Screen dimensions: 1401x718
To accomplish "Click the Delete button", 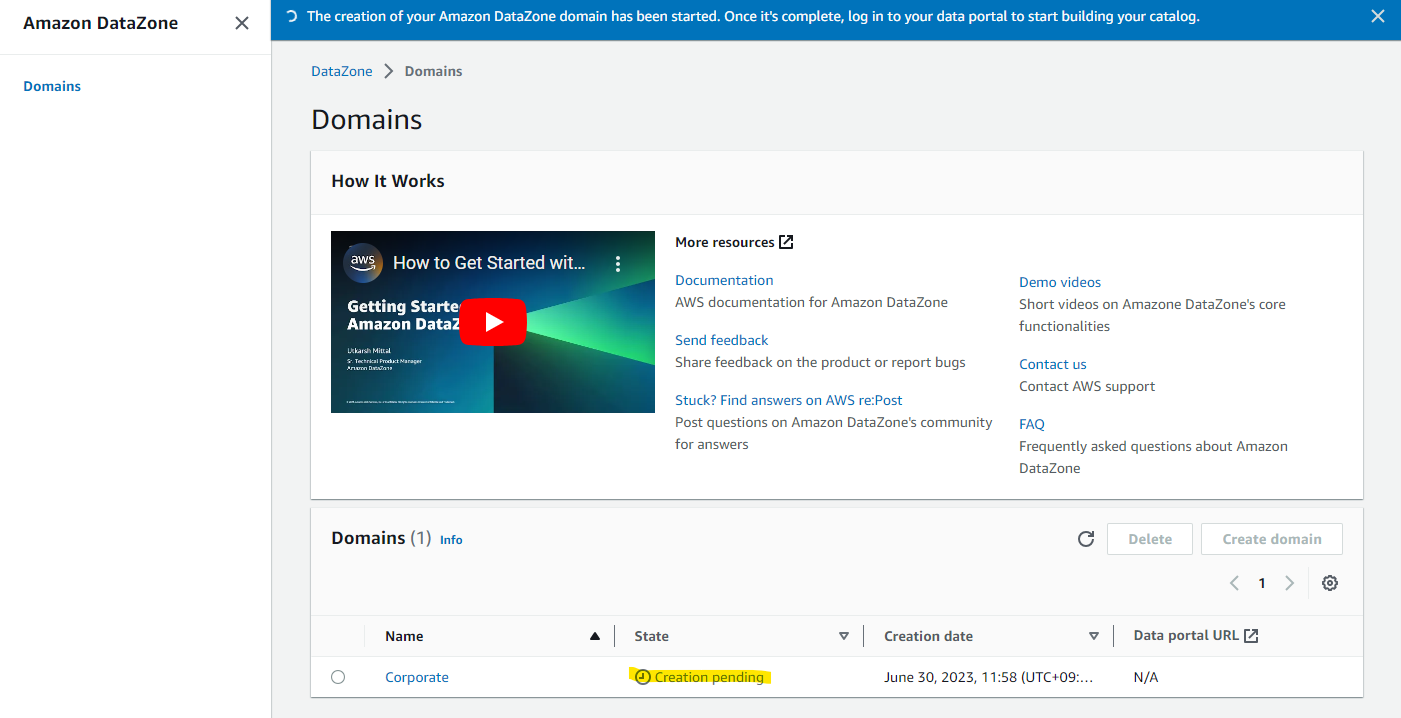I will pyautogui.click(x=1150, y=539).
